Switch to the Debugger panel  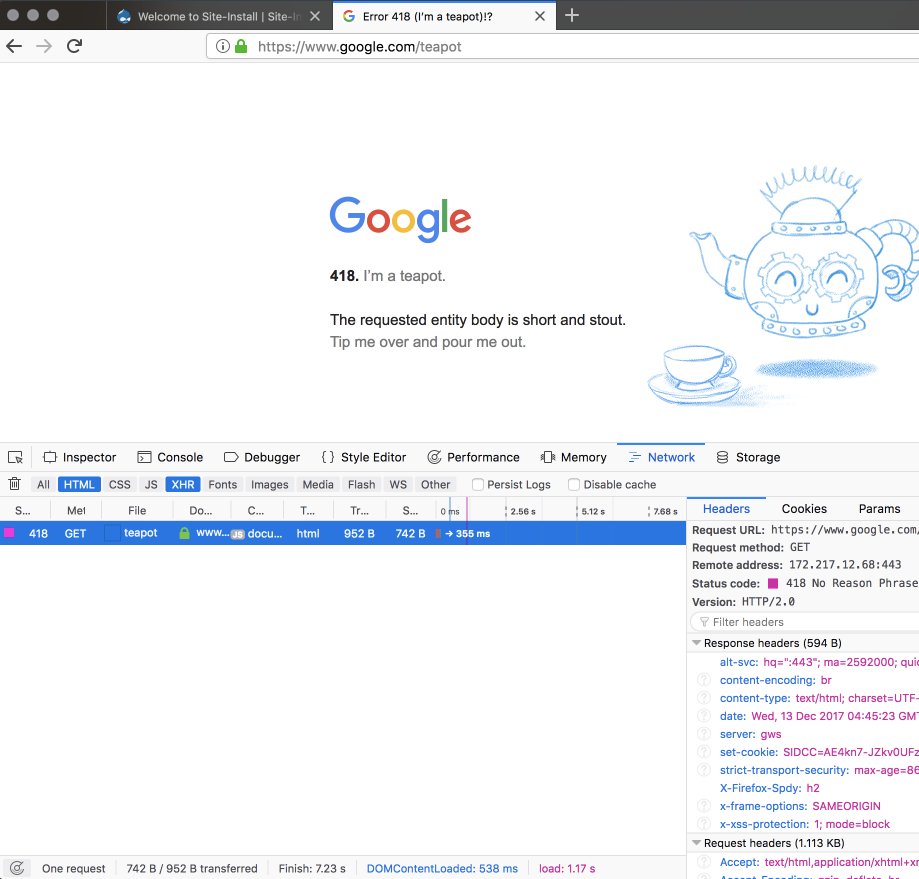click(262, 457)
